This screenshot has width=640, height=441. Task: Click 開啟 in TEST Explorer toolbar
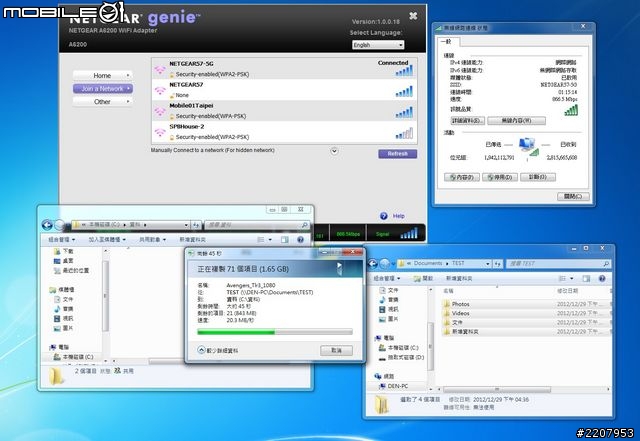pyautogui.click(x=423, y=278)
